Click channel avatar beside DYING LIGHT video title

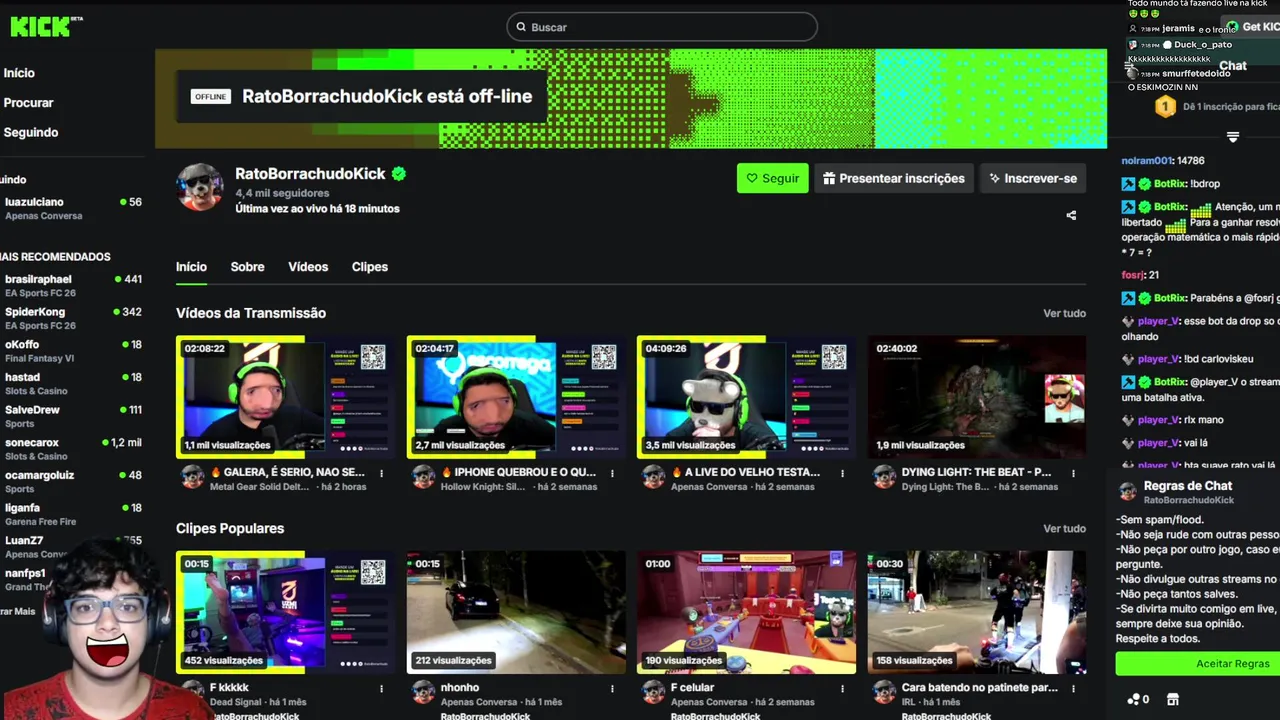(884, 478)
